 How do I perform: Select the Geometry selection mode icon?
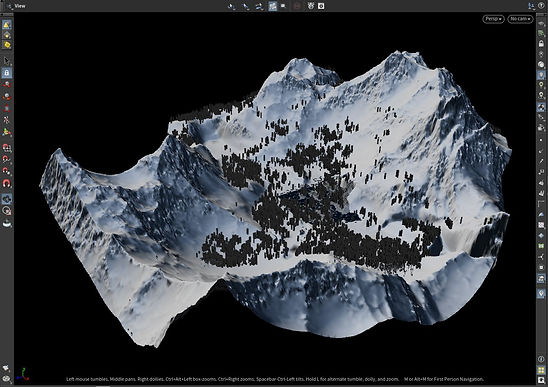coord(7,35)
